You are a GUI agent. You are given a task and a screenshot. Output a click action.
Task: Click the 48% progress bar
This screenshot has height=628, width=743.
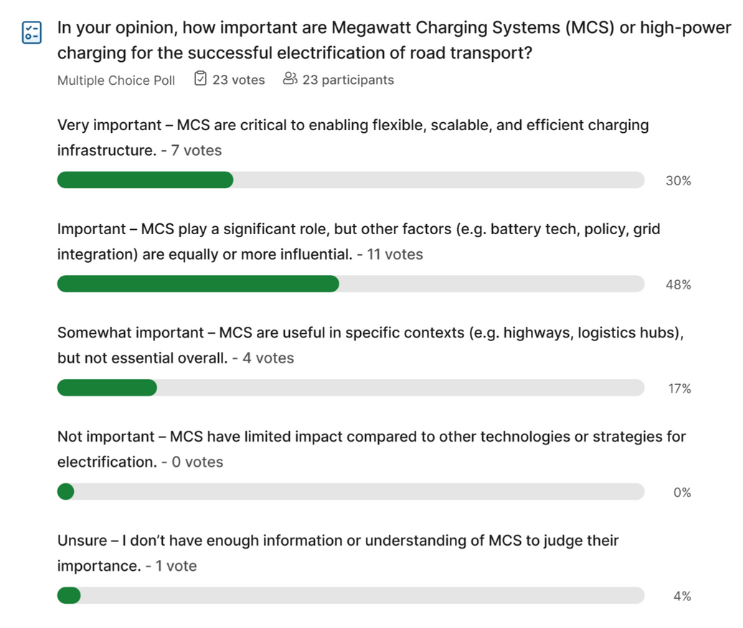pos(351,284)
